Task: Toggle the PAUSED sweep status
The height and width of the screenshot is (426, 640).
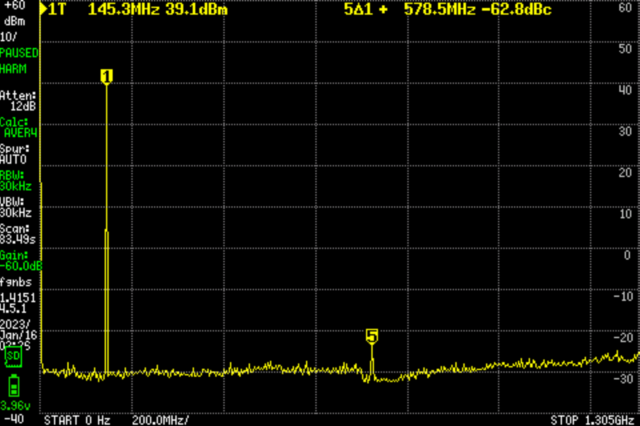Action: click(x=19, y=53)
